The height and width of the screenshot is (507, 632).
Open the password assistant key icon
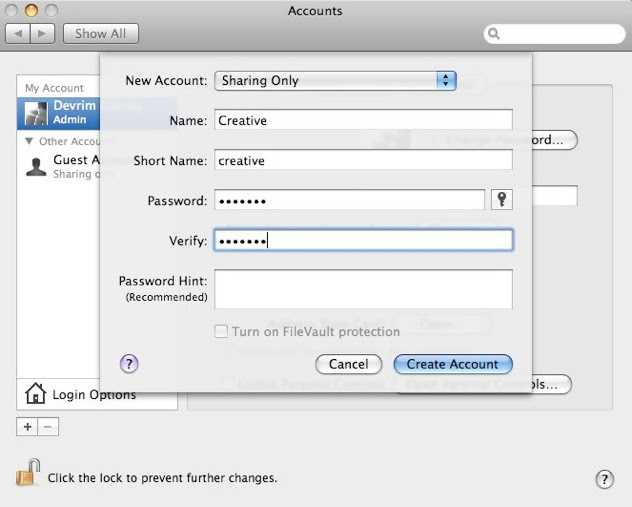(x=501, y=199)
